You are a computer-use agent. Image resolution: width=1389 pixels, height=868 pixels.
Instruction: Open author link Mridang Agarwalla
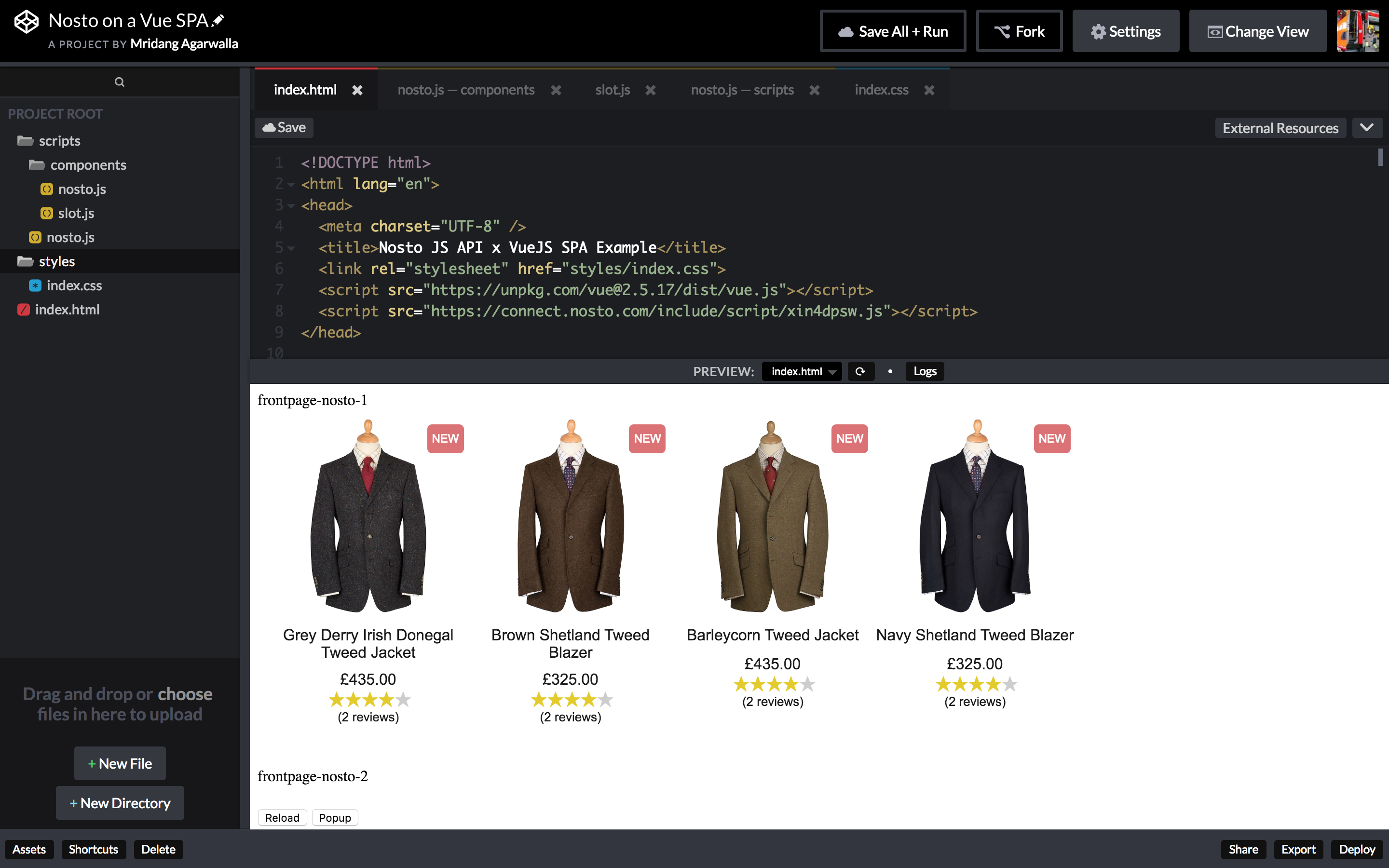tap(184, 44)
